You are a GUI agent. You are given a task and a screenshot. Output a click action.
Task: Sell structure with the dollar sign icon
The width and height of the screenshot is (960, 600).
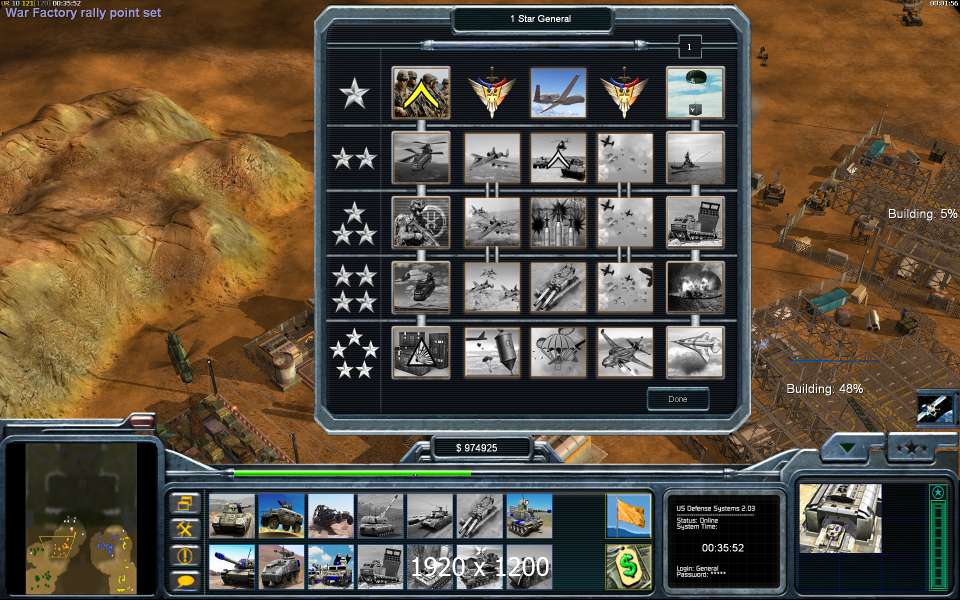point(628,566)
